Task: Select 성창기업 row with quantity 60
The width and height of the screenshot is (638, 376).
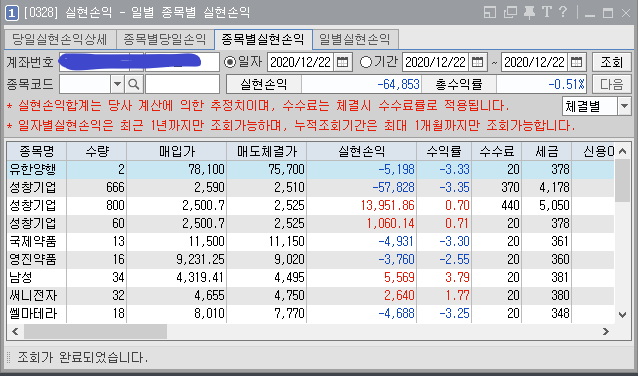Action: click(310, 223)
